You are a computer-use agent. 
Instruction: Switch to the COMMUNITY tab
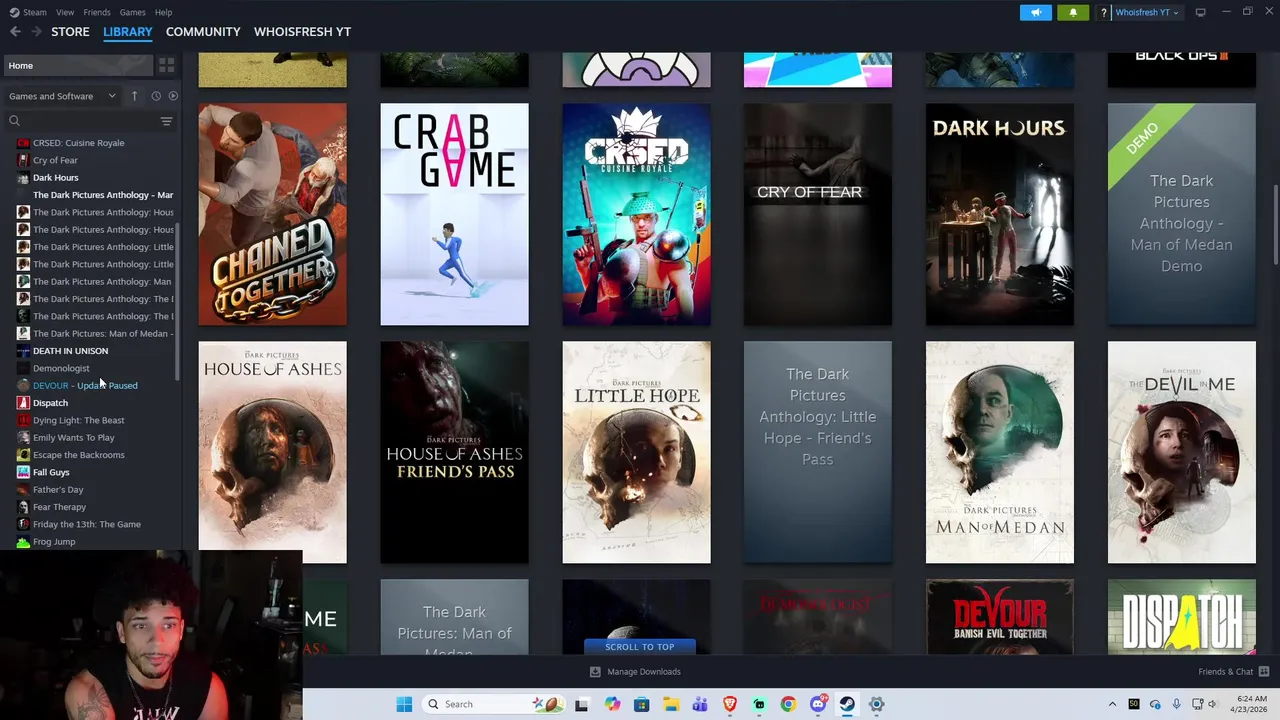203,32
